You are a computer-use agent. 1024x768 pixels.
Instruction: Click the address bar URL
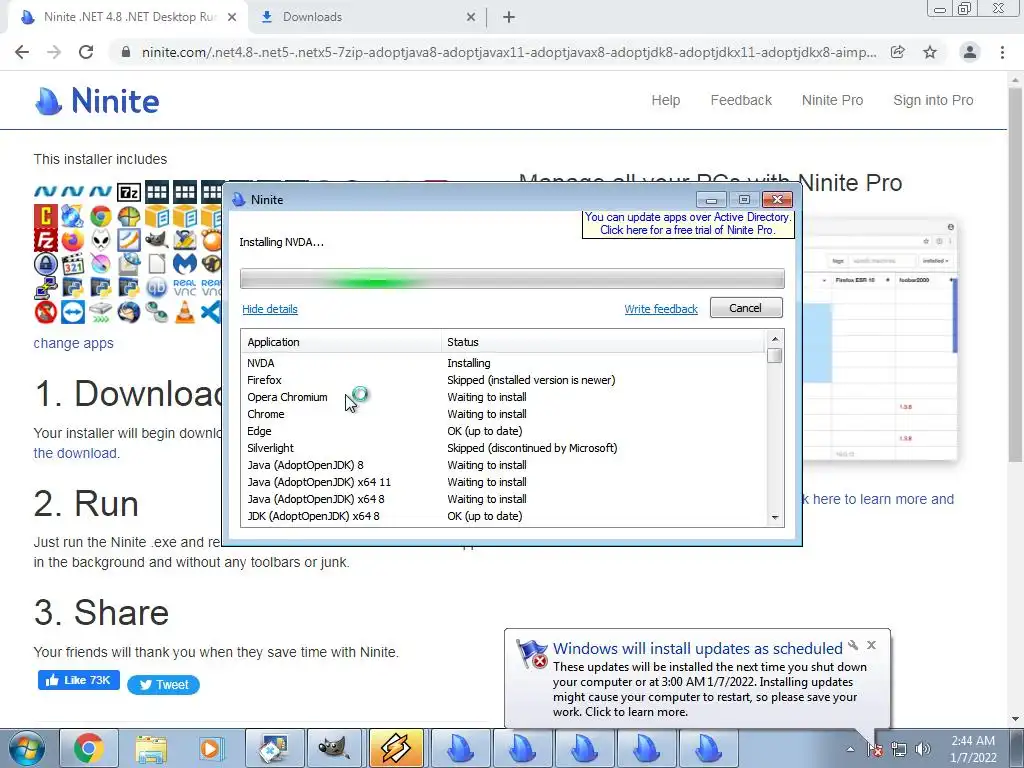click(x=509, y=52)
